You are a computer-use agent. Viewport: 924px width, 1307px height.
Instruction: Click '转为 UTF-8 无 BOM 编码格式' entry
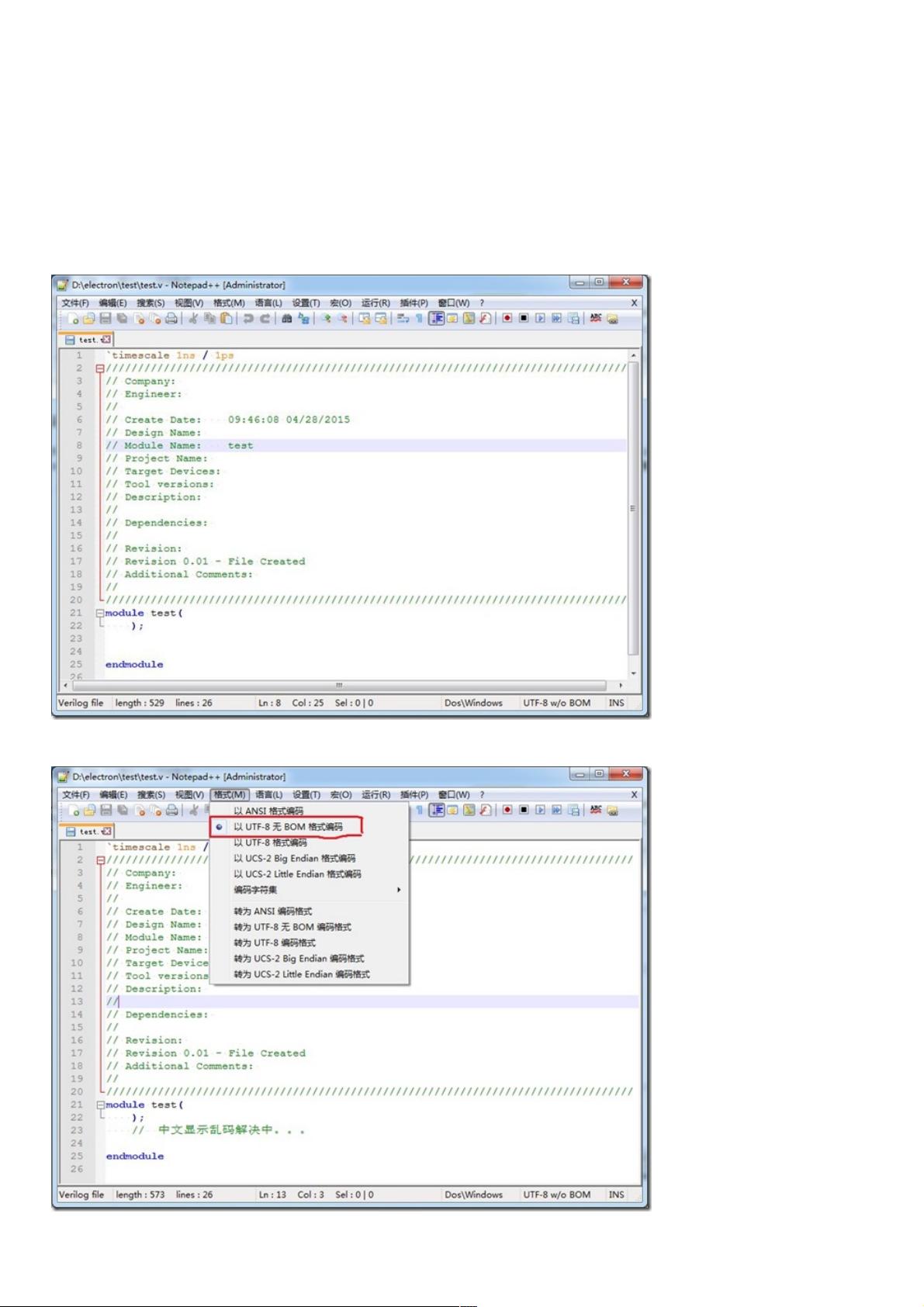(x=292, y=927)
